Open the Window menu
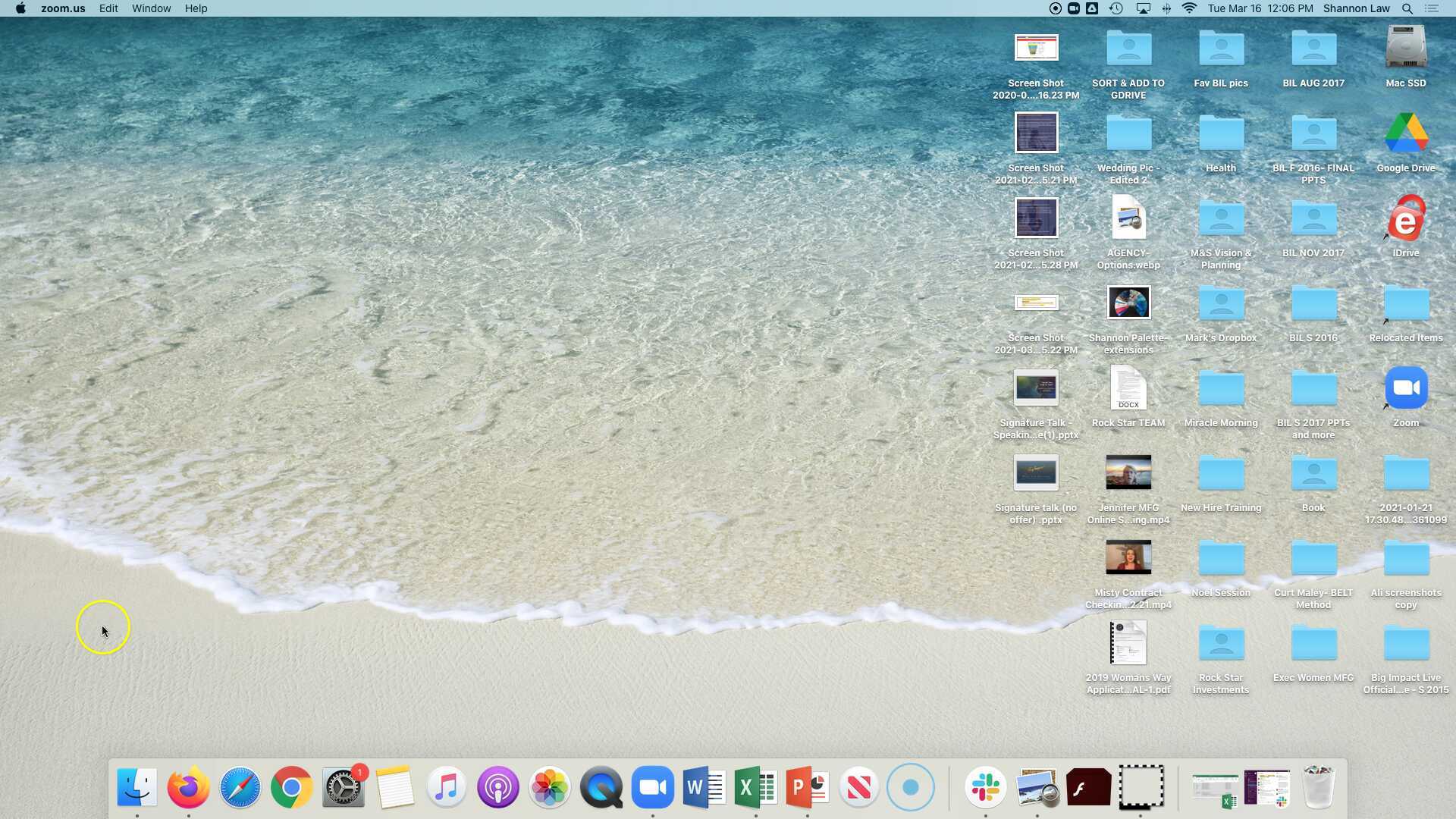Image resolution: width=1456 pixels, height=819 pixels. click(151, 8)
